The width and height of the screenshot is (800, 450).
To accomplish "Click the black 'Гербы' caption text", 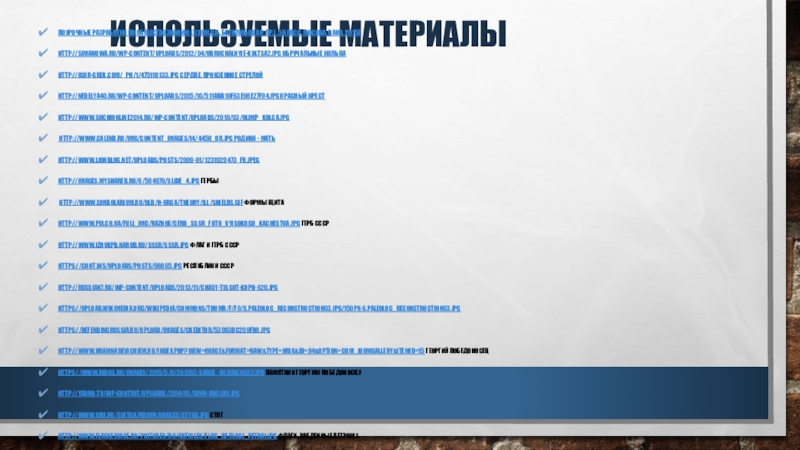I will coord(210,181).
